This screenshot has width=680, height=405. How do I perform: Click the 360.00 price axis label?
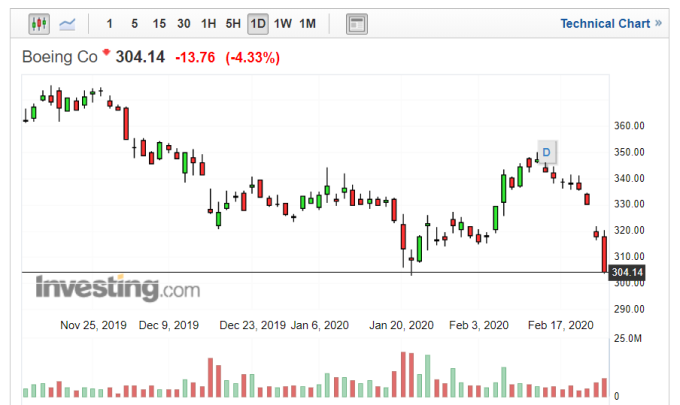tap(629, 126)
